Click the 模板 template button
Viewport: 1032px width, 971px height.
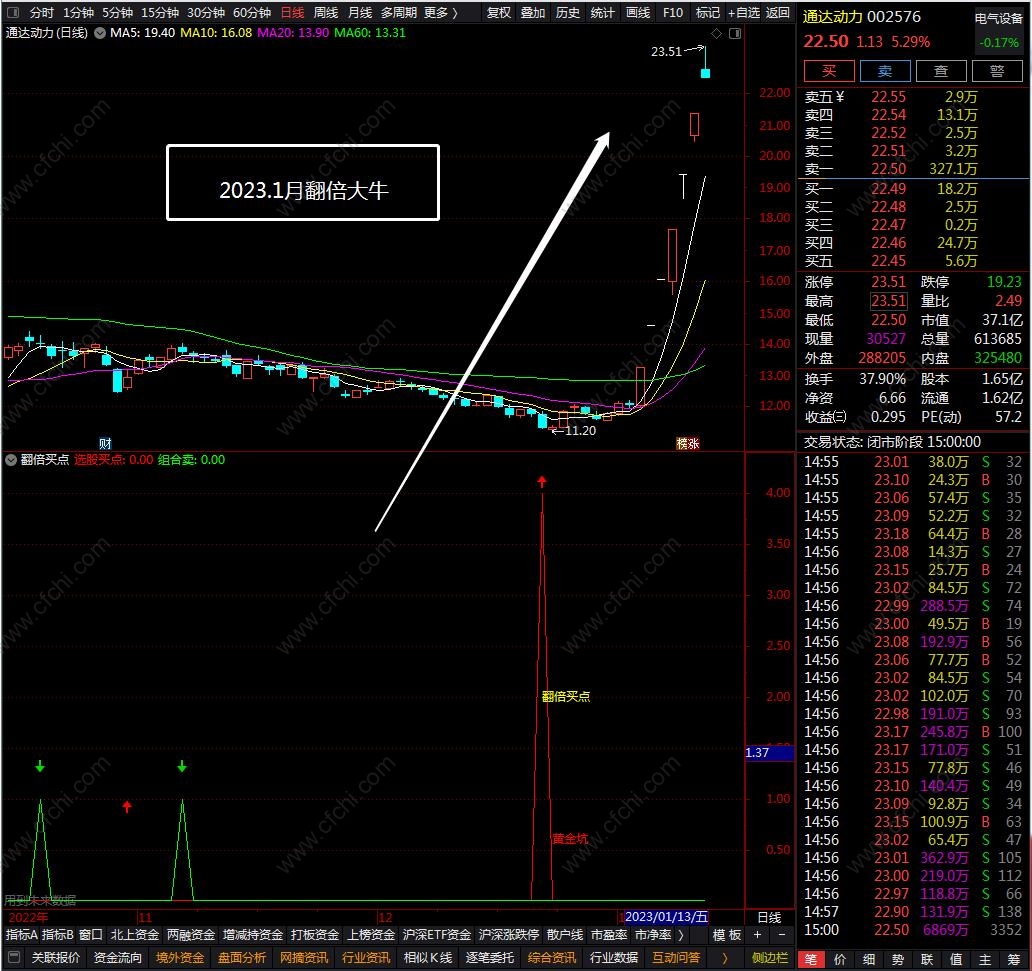pos(727,935)
